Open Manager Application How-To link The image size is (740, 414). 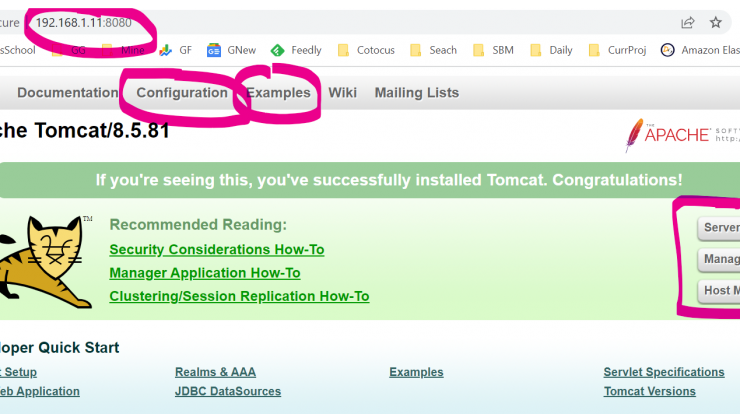pos(205,273)
